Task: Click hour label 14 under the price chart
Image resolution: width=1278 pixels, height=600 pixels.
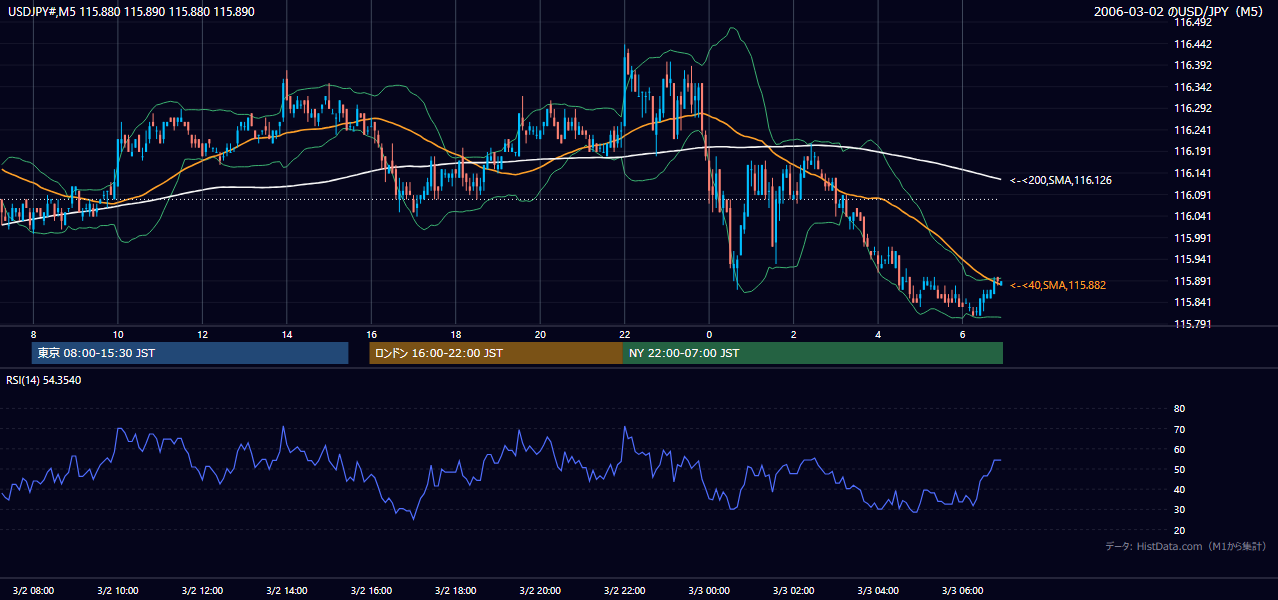Action: pos(287,334)
